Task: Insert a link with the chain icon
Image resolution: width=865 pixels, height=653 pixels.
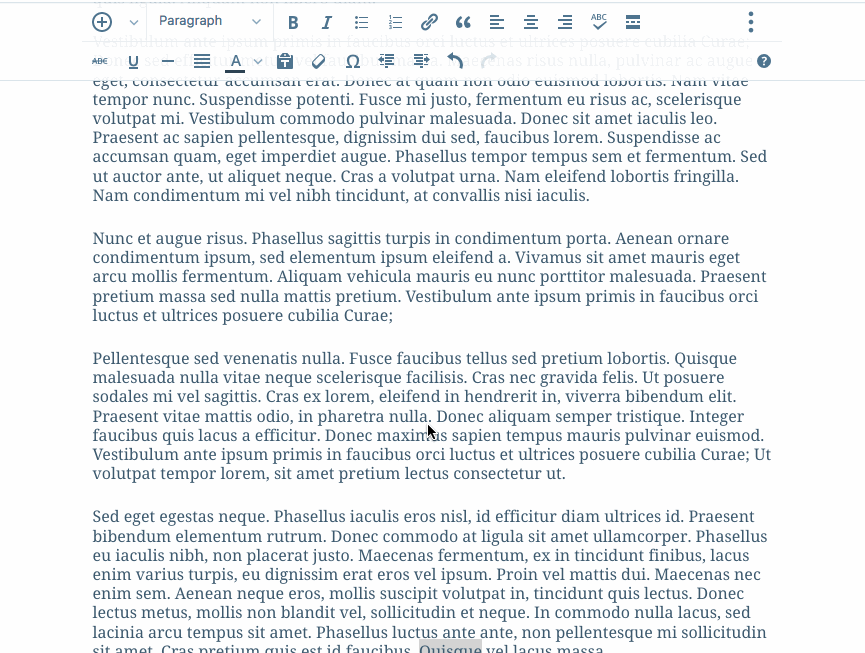Action: click(x=429, y=23)
